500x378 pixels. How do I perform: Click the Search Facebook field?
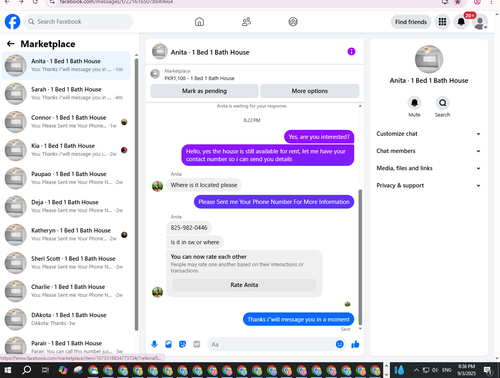click(x=78, y=22)
